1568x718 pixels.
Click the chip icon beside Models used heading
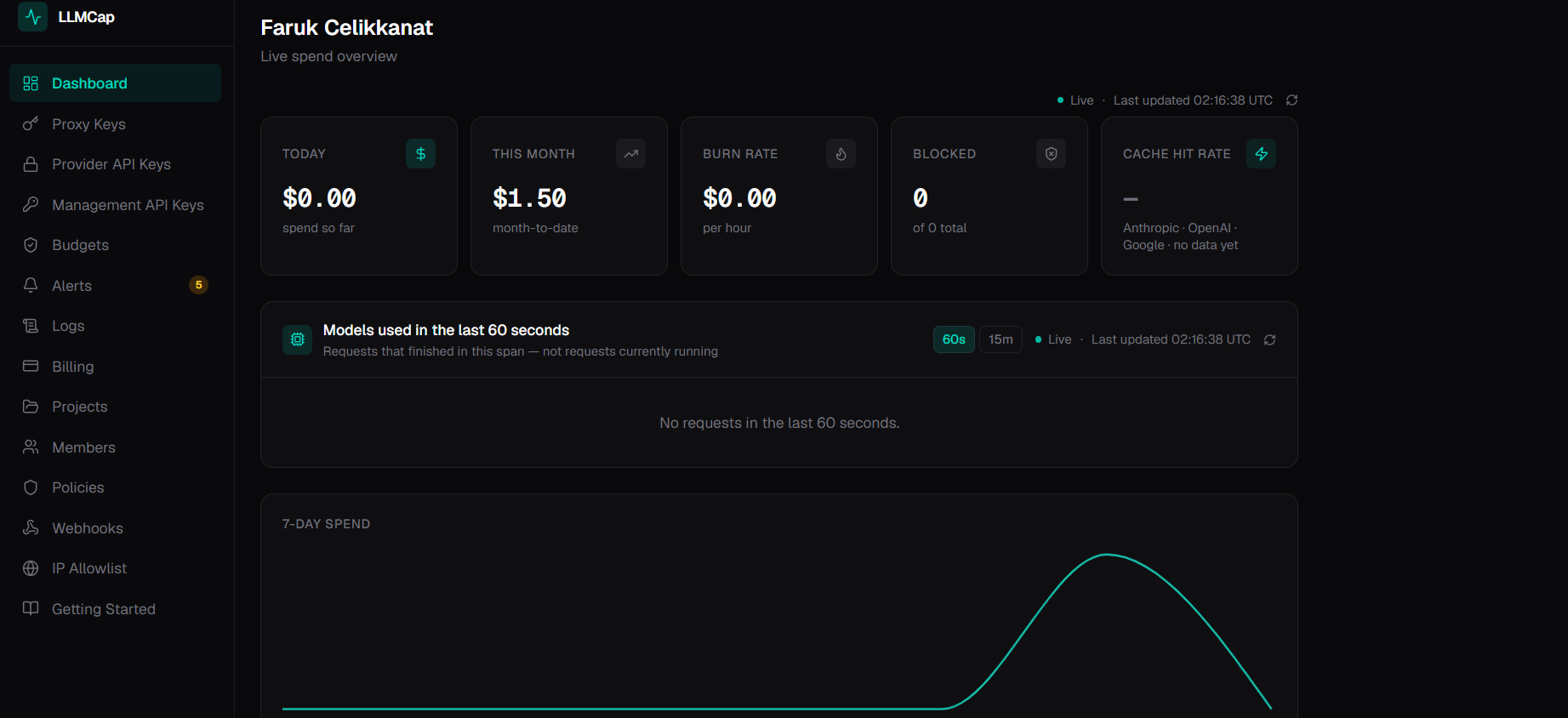[x=297, y=339]
